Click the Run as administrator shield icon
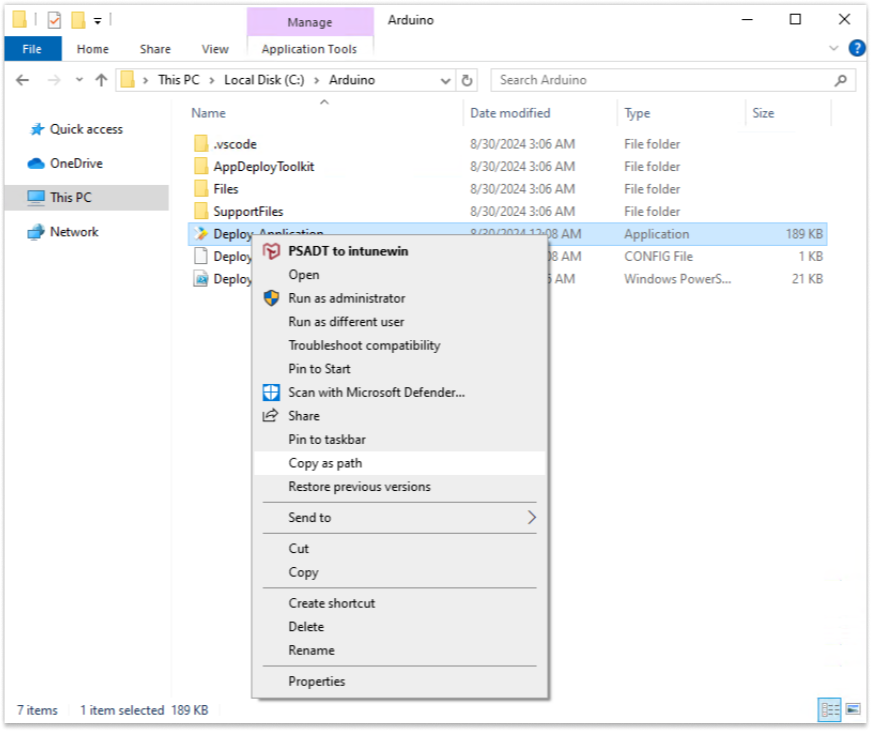Image resolution: width=871 pixels, height=731 pixels. [x=271, y=298]
